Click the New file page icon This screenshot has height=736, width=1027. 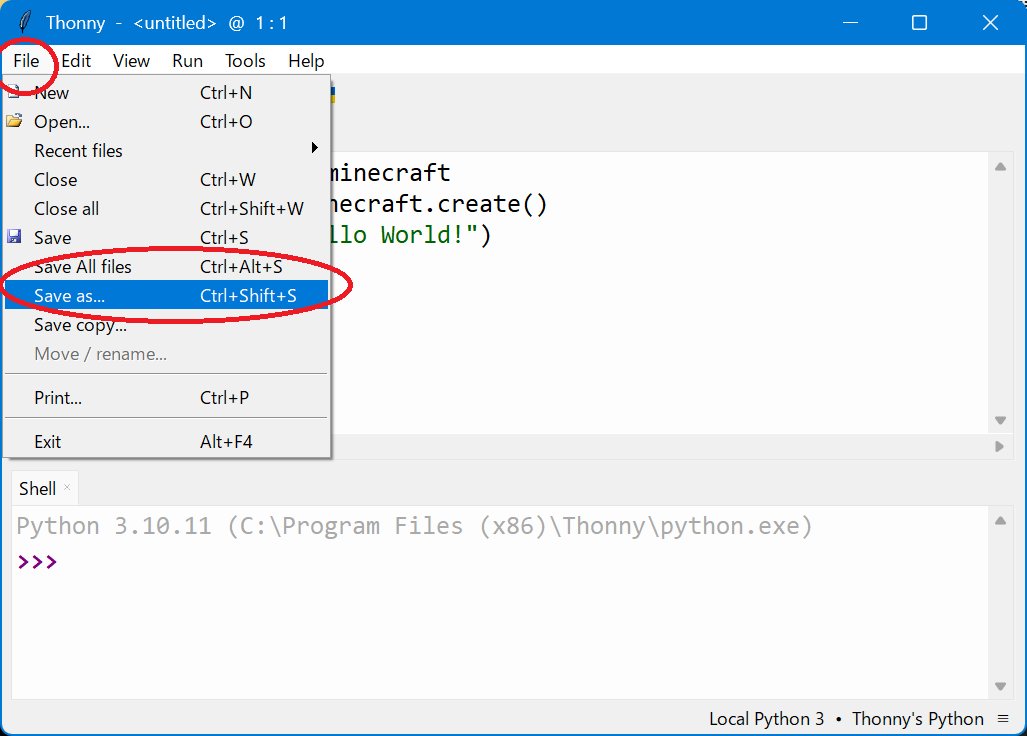pos(14,92)
